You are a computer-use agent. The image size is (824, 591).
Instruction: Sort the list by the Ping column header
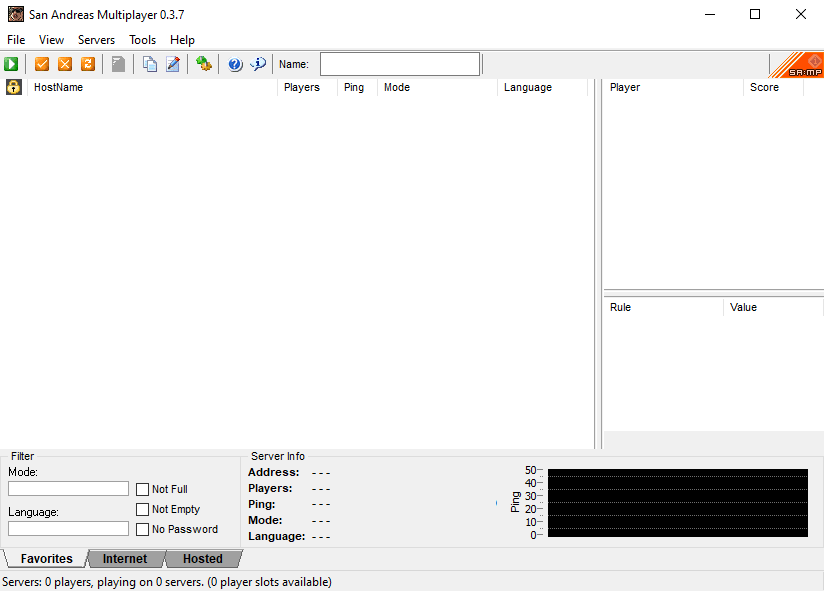[354, 87]
